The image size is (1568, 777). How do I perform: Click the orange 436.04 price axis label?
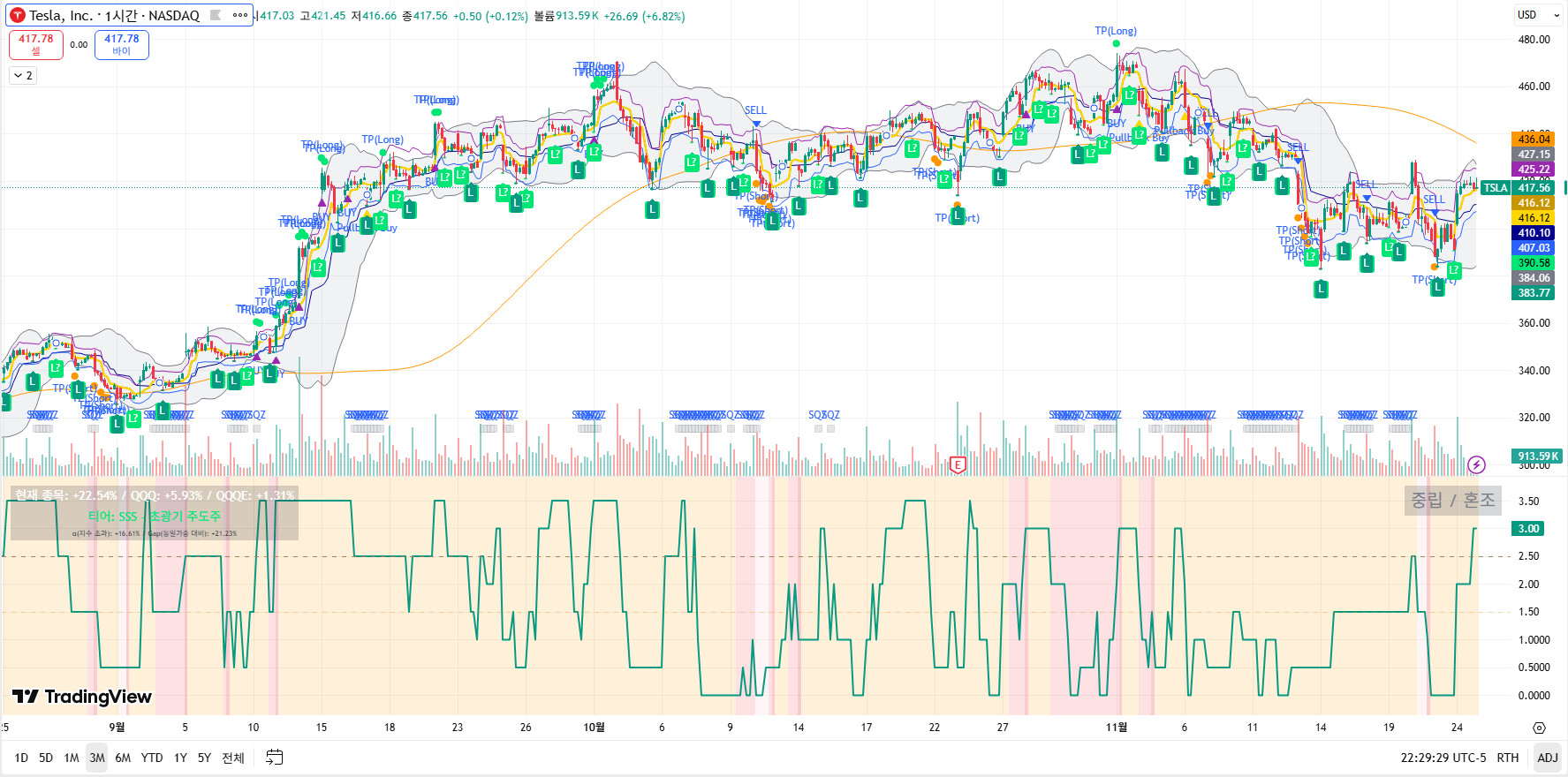pyautogui.click(x=1534, y=140)
